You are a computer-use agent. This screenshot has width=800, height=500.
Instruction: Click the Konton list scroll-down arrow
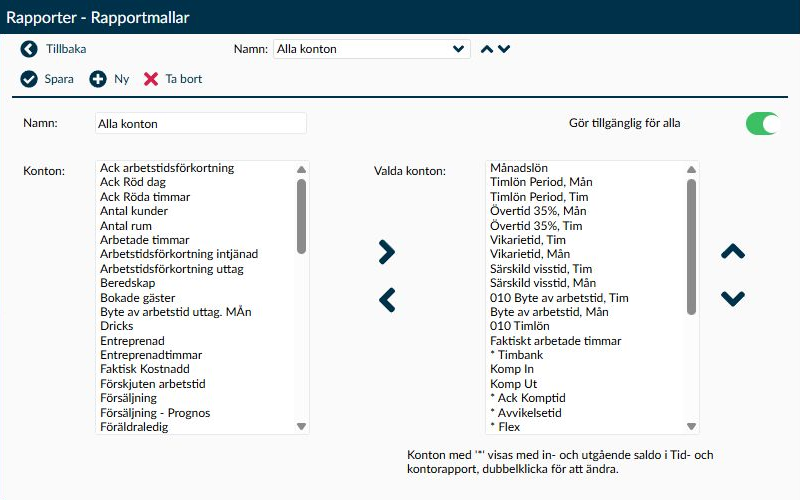click(302, 426)
